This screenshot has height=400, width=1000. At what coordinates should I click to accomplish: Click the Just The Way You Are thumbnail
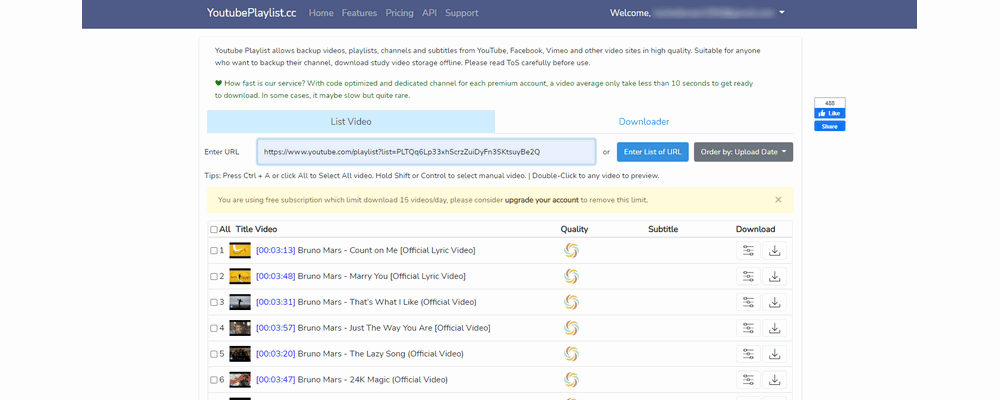(x=240, y=328)
